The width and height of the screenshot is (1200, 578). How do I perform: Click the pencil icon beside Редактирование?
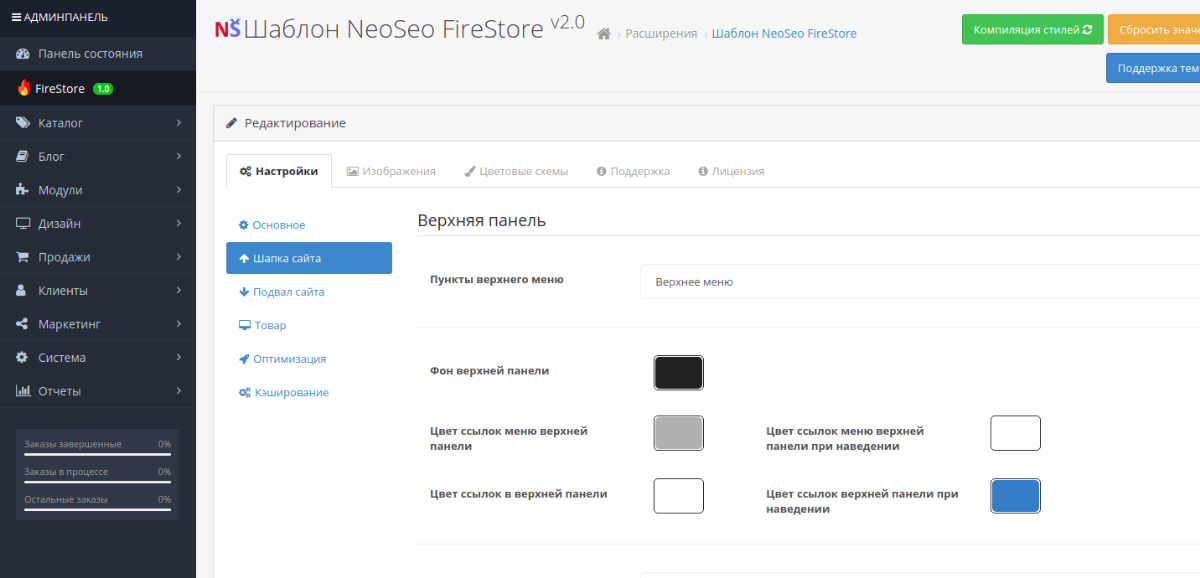coord(232,123)
